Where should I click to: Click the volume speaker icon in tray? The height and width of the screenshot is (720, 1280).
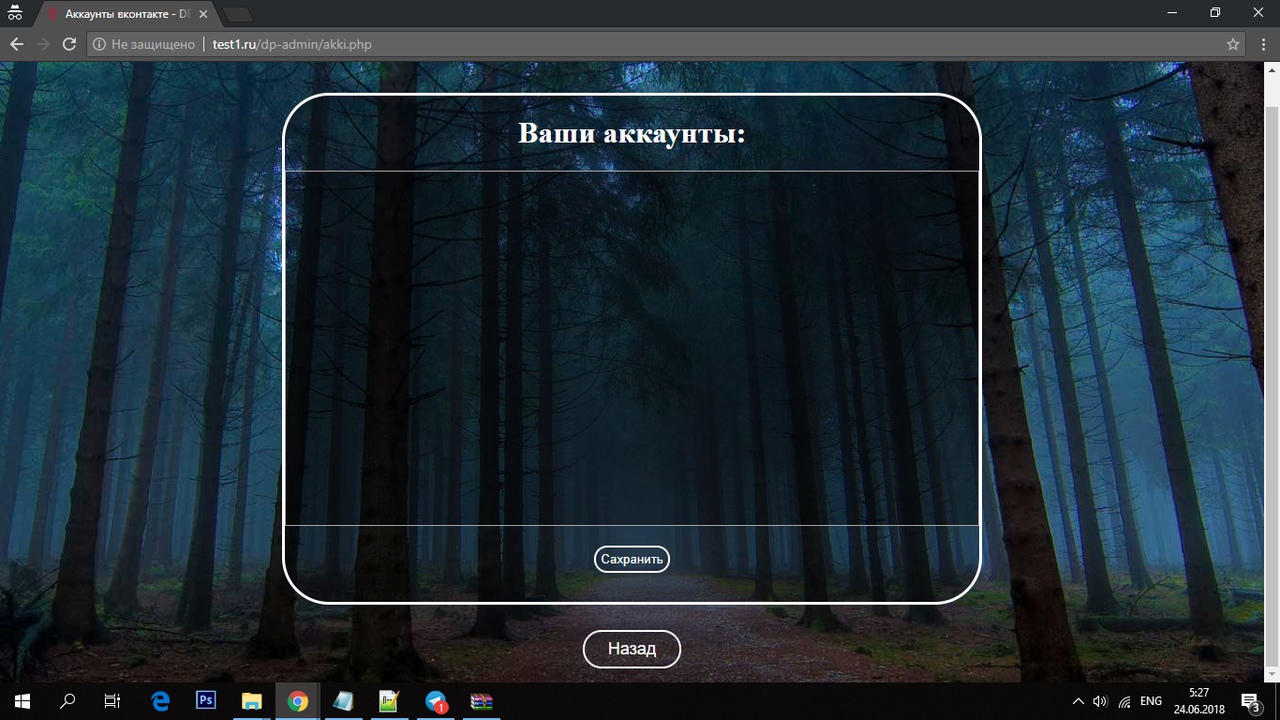pos(1101,701)
